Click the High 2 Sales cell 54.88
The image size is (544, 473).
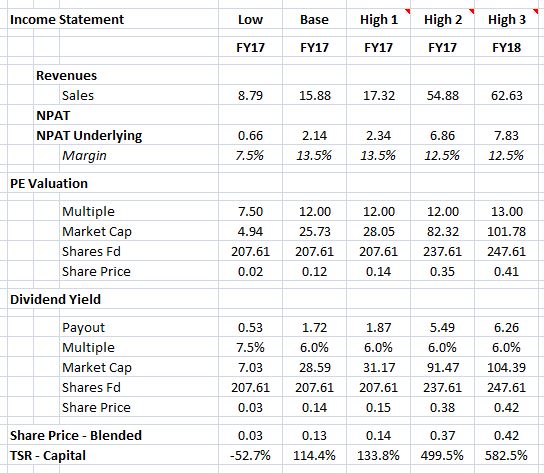pyautogui.click(x=442, y=95)
